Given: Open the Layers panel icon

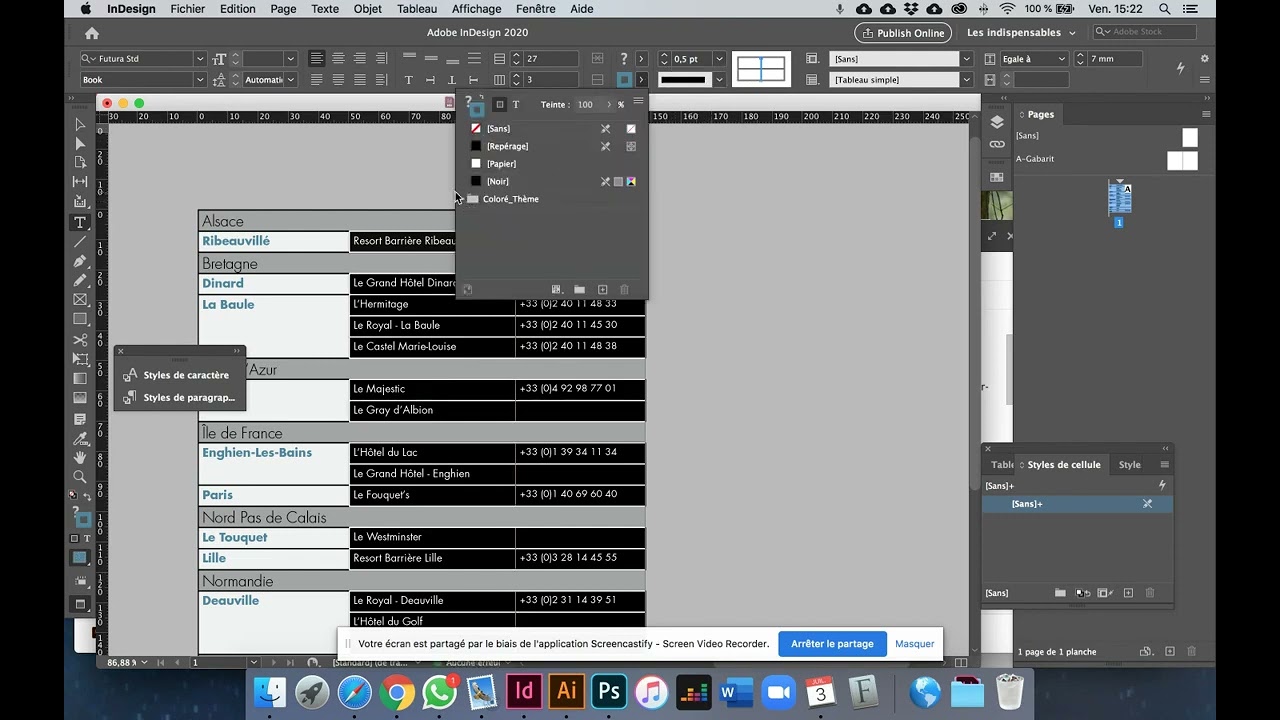Looking at the screenshot, I should tap(997, 122).
